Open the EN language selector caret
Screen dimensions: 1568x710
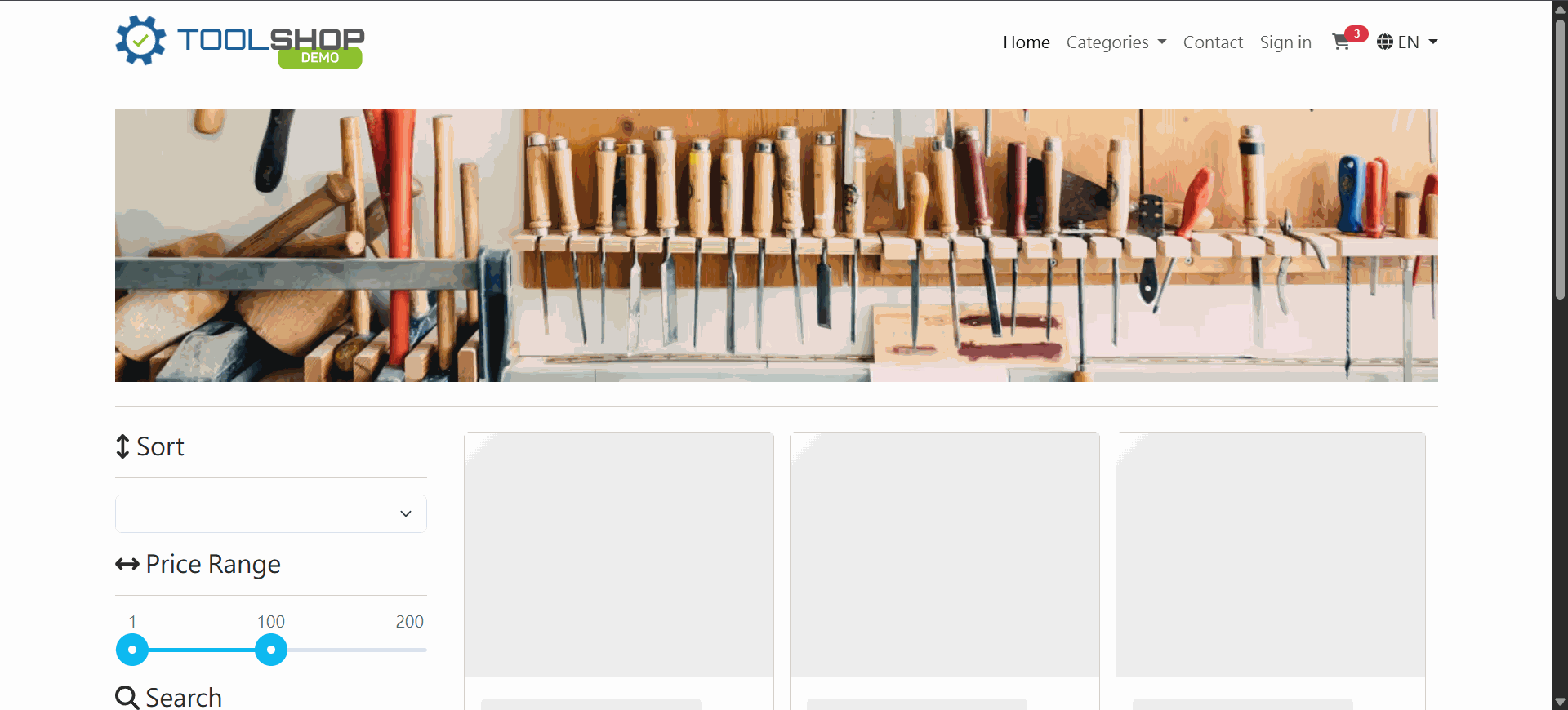click(x=1433, y=42)
